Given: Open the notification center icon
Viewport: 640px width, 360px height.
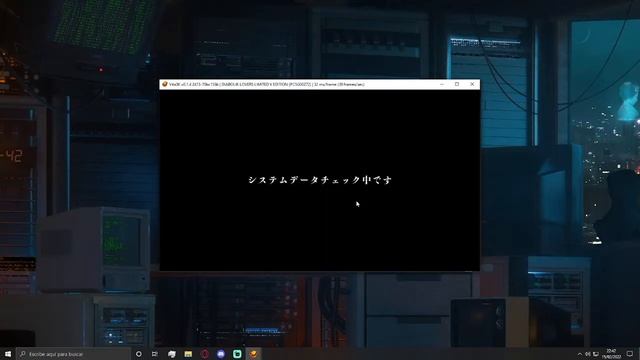Looking at the screenshot, I should [x=630, y=354].
